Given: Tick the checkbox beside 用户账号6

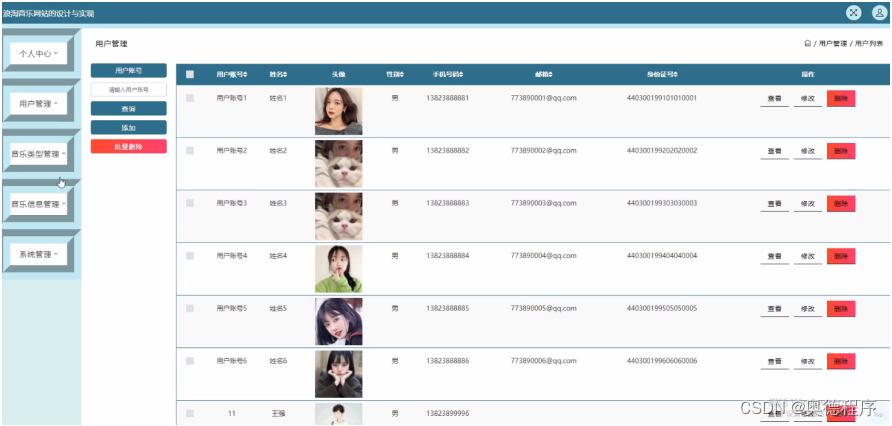Looking at the screenshot, I should (x=190, y=361).
